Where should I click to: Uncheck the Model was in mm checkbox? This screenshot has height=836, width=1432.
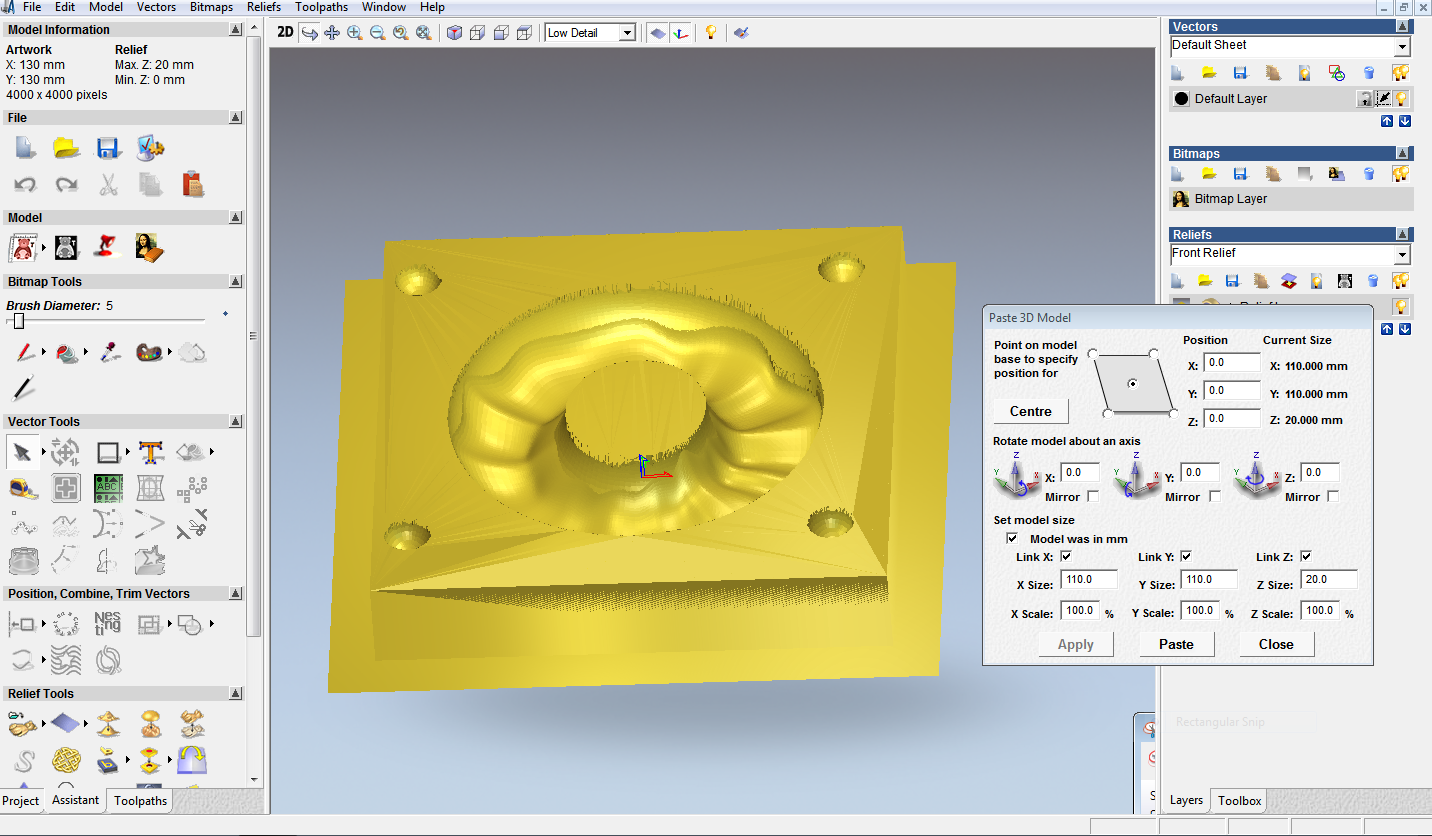pyautogui.click(x=1012, y=538)
